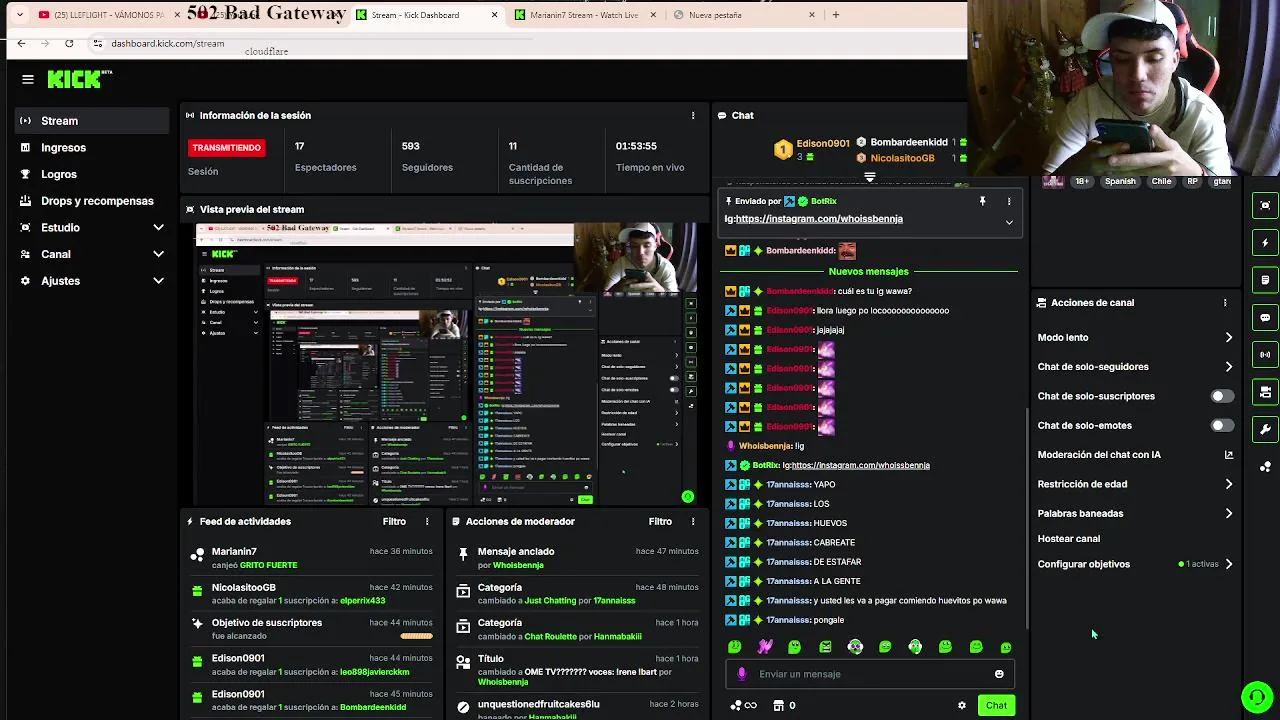Open Acciones de canal three-dot menu
The image size is (1280, 720).
tap(1225, 302)
